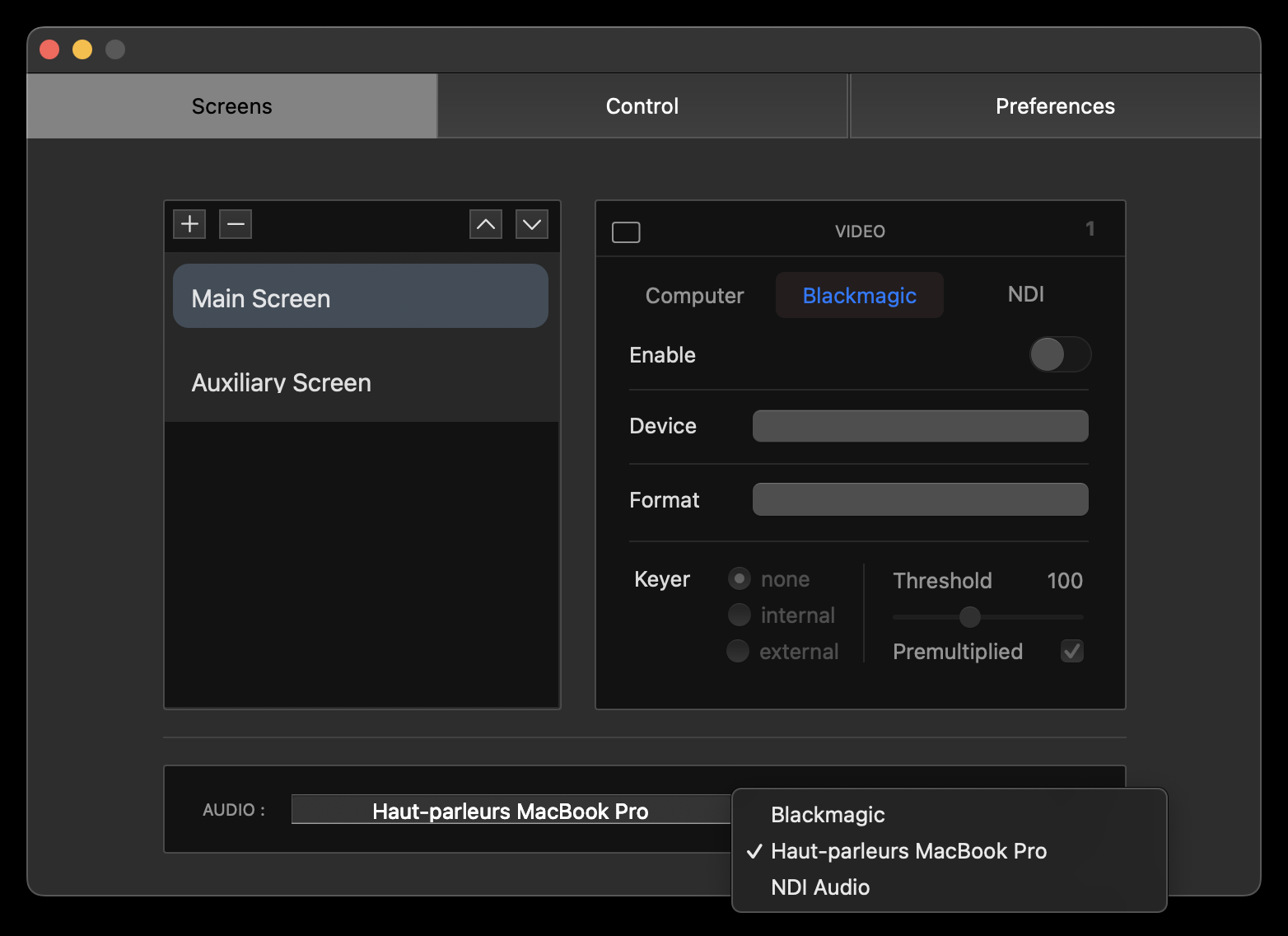Image resolution: width=1288 pixels, height=936 pixels.
Task: Select the external keyer radio button
Action: (x=738, y=651)
